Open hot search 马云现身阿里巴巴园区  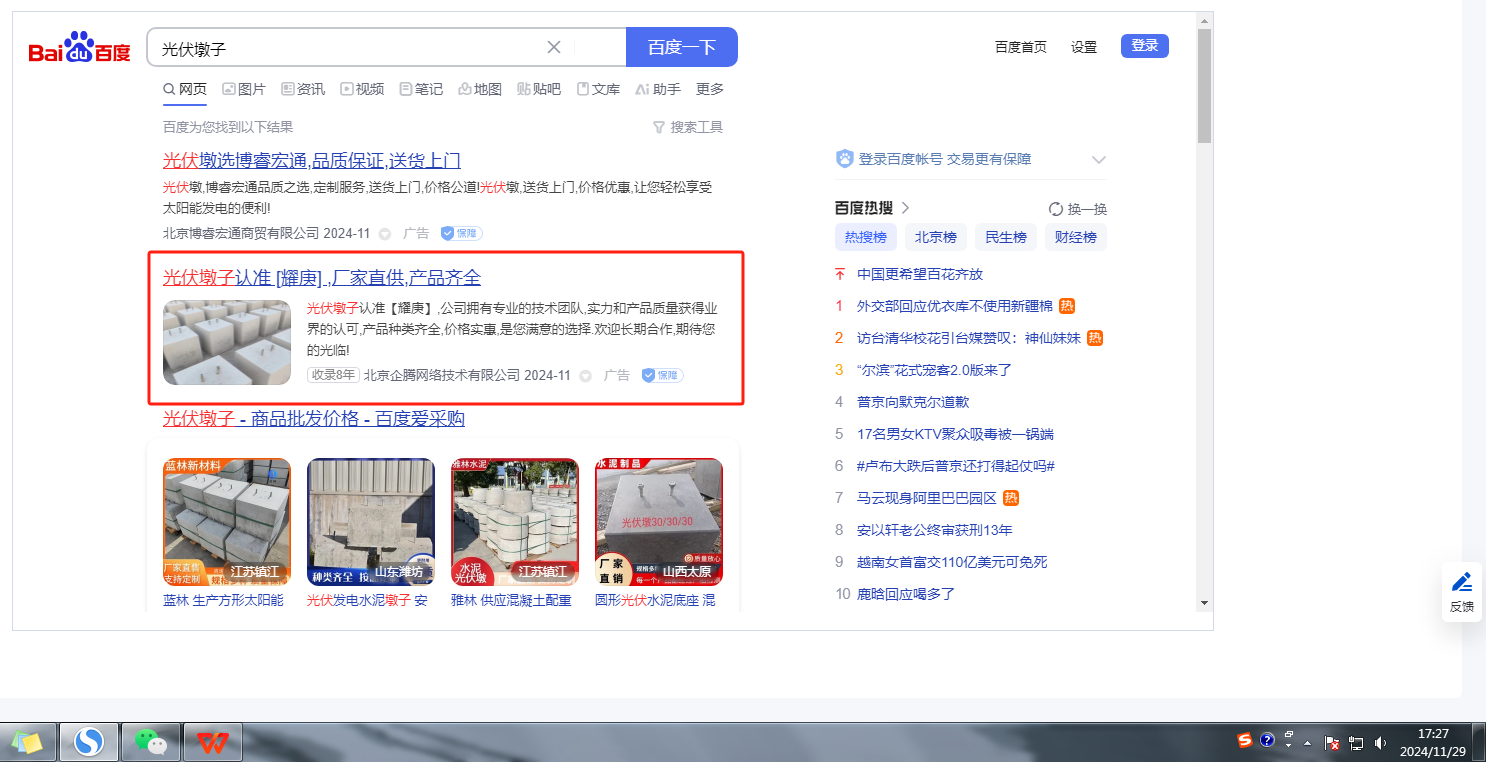coord(927,498)
